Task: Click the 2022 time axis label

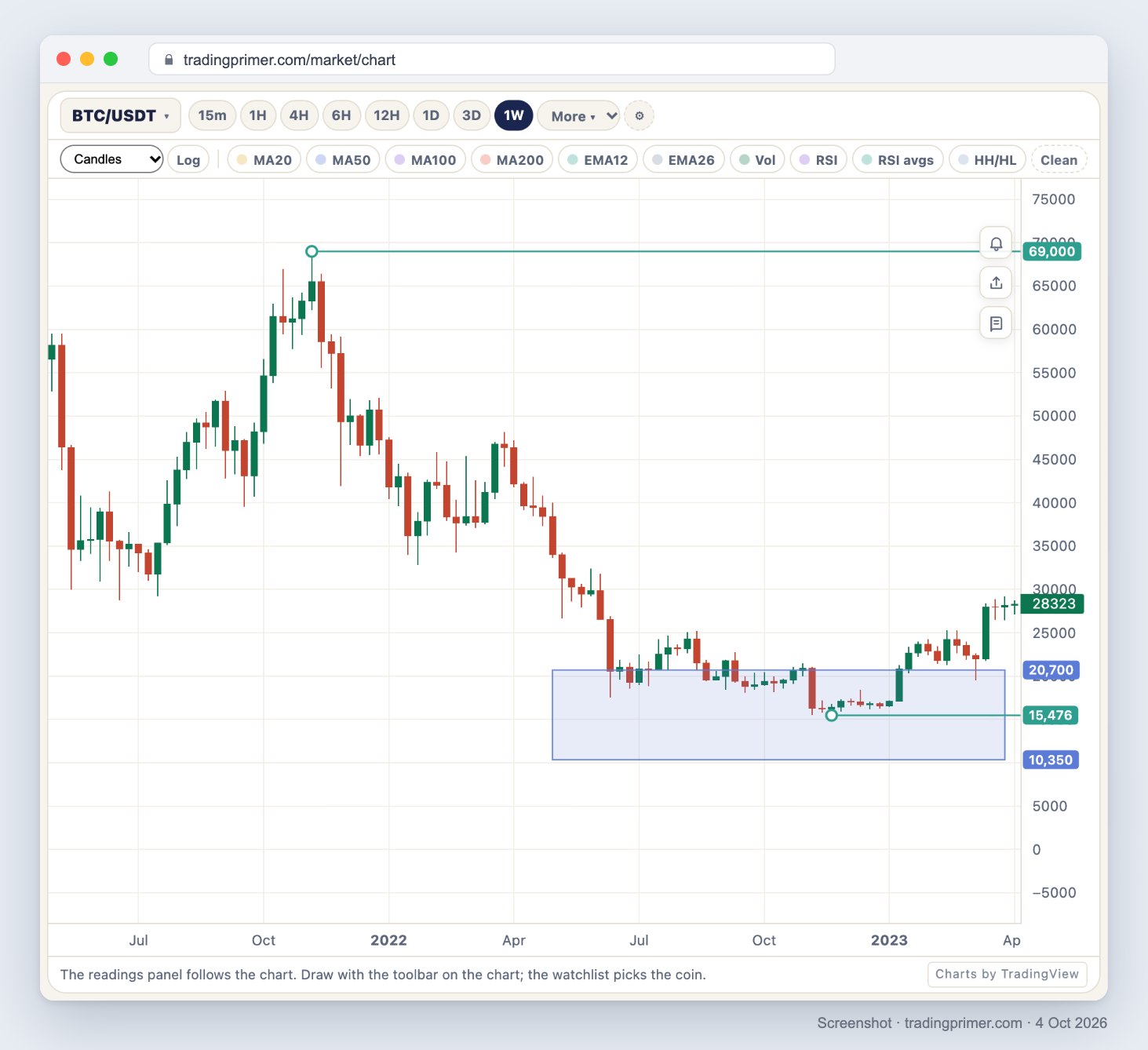Action: 388,940
